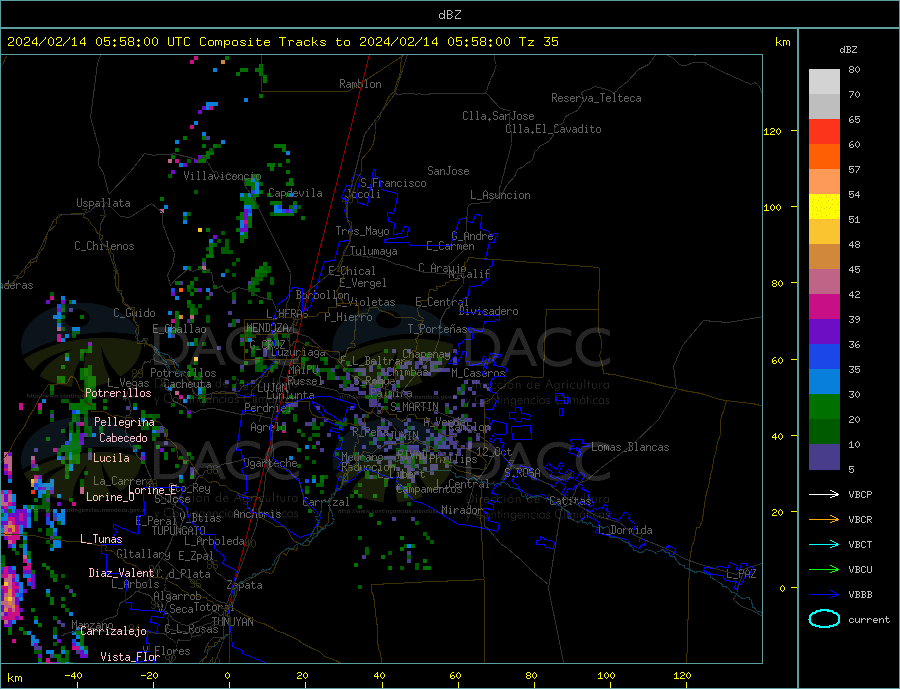Click the Ramblon map label
Screen dimensions: 900x689
(360, 84)
